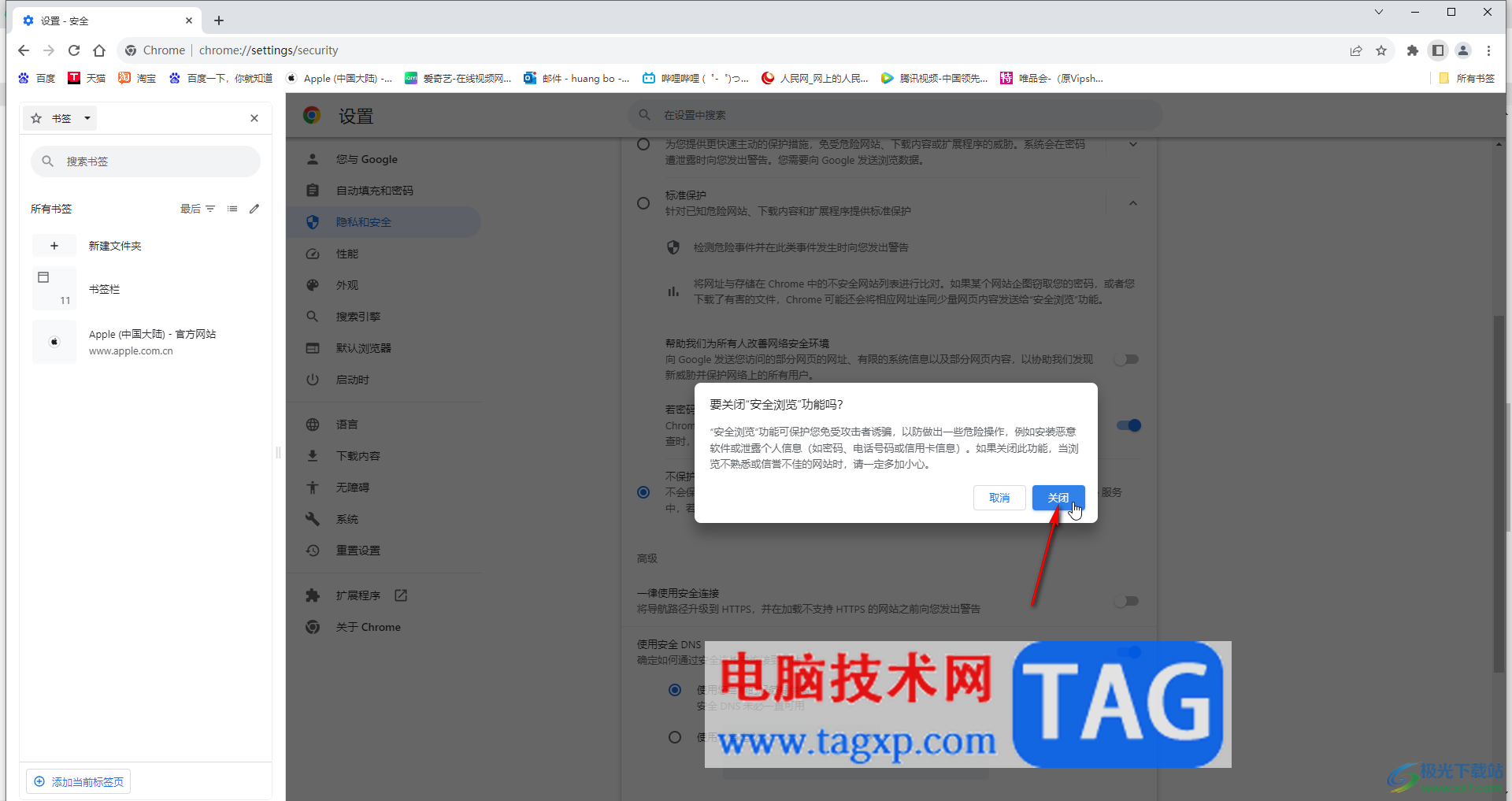Select 隐私和安全 settings section
This screenshot has height=801, width=1512.
[x=384, y=222]
